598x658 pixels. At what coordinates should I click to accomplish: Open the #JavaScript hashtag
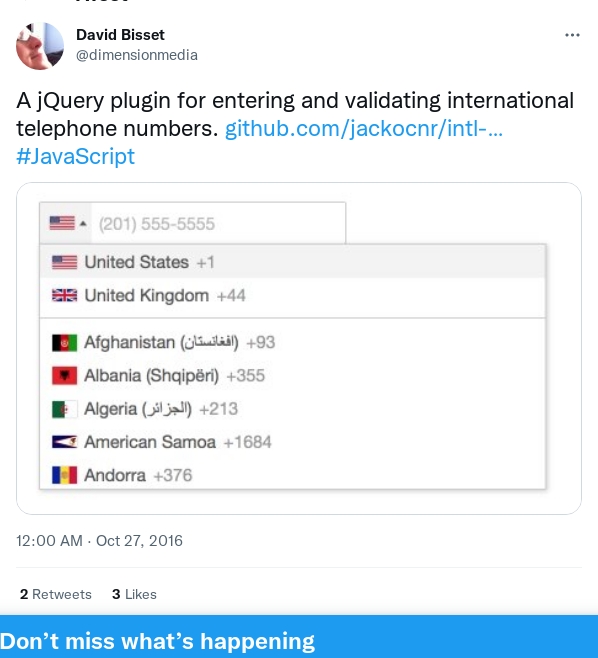pyautogui.click(x=76, y=157)
